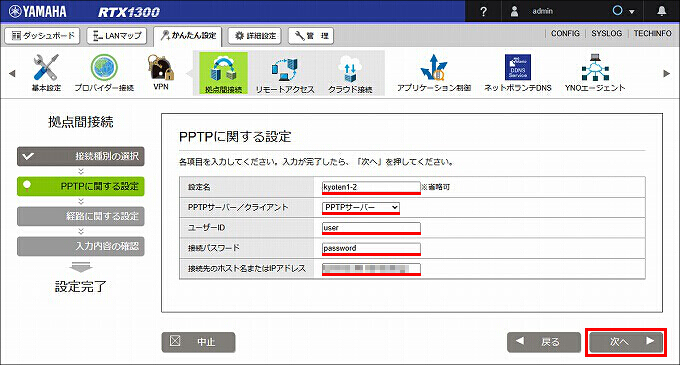The width and height of the screenshot is (680, 365).
Task: Click the 戻る back button
Action: (x=544, y=342)
